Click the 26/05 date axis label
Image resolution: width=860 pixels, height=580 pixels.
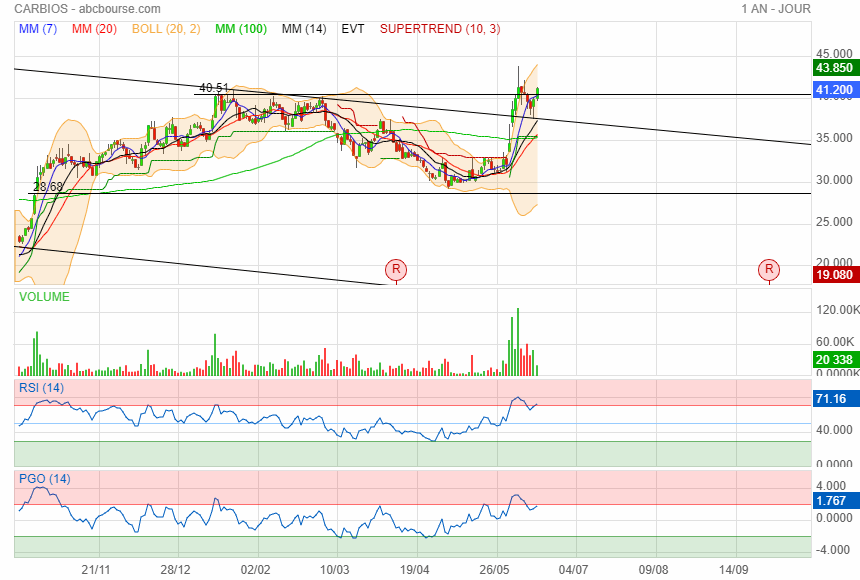pyautogui.click(x=494, y=570)
